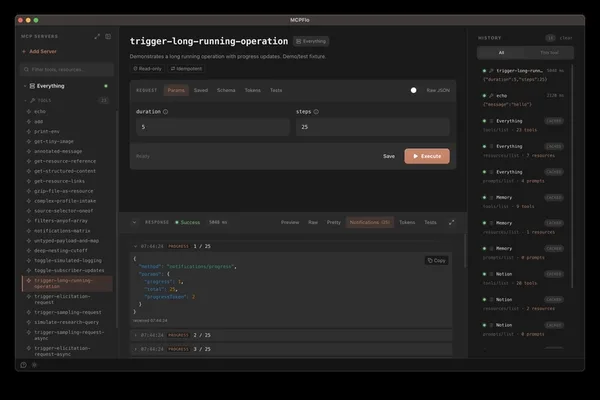Open Memory tools/list 9 tools history entry
Screen dimensions: 600x400
(522, 202)
